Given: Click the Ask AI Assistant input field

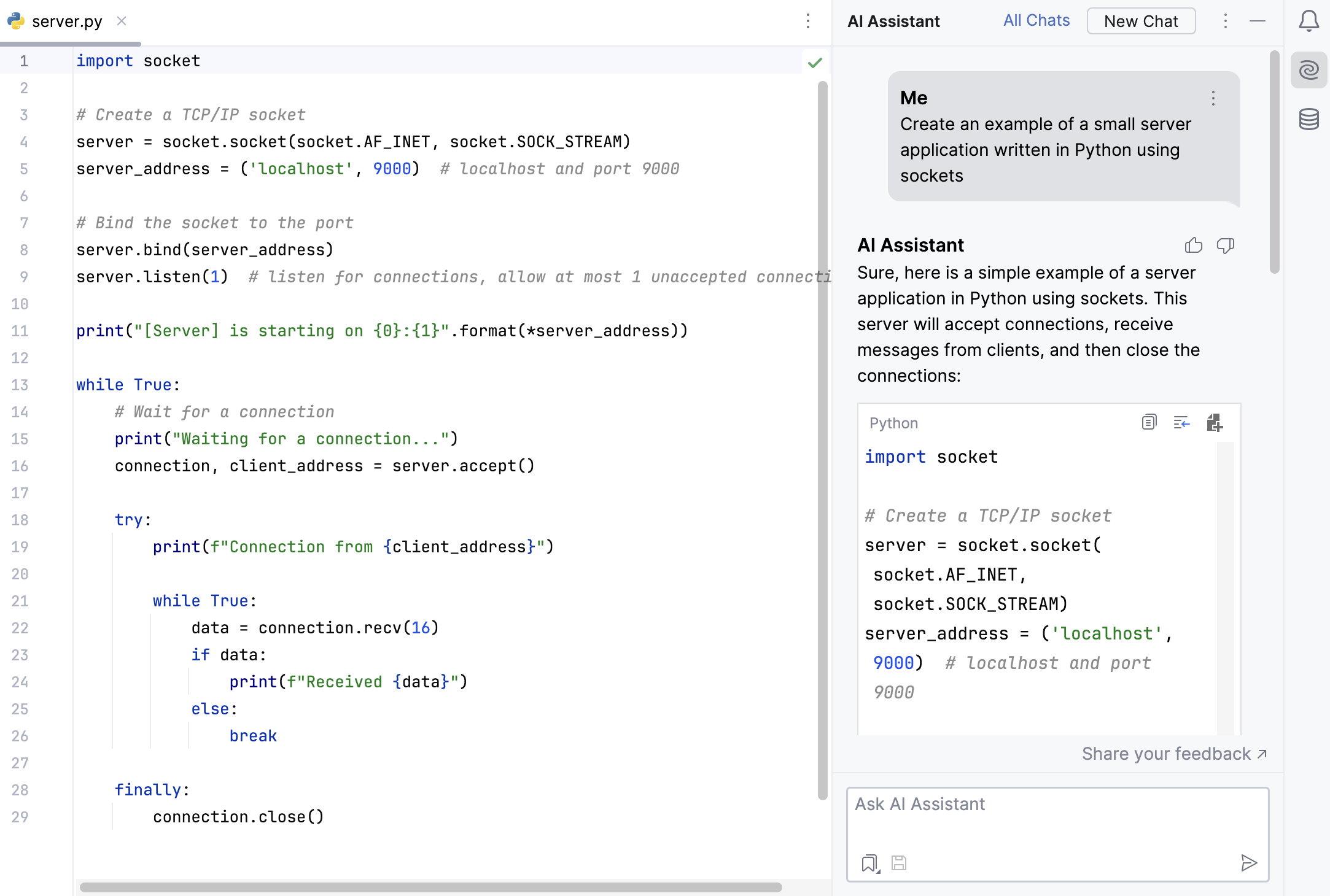Looking at the screenshot, I should pyautogui.click(x=1056, y=816).
